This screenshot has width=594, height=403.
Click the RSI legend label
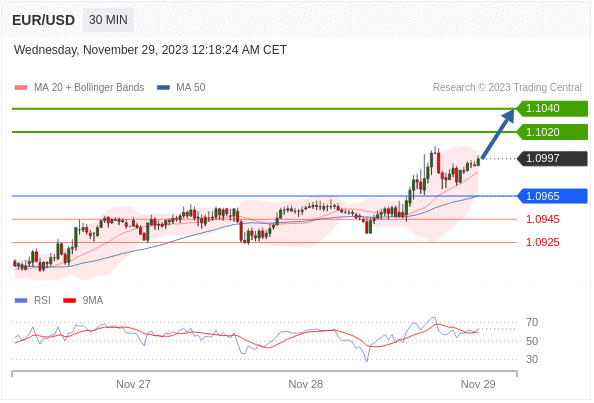click(x=42, y=301)
